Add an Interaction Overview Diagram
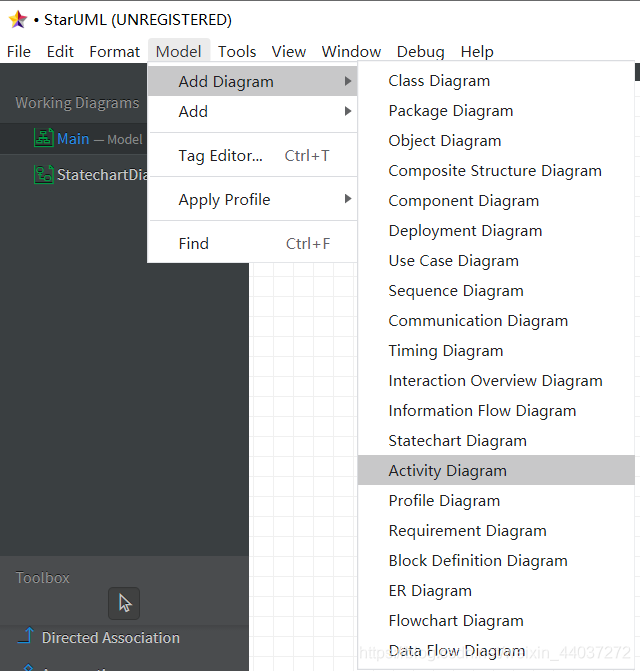This screenshot has width=640, height=671. pos(496,380)
